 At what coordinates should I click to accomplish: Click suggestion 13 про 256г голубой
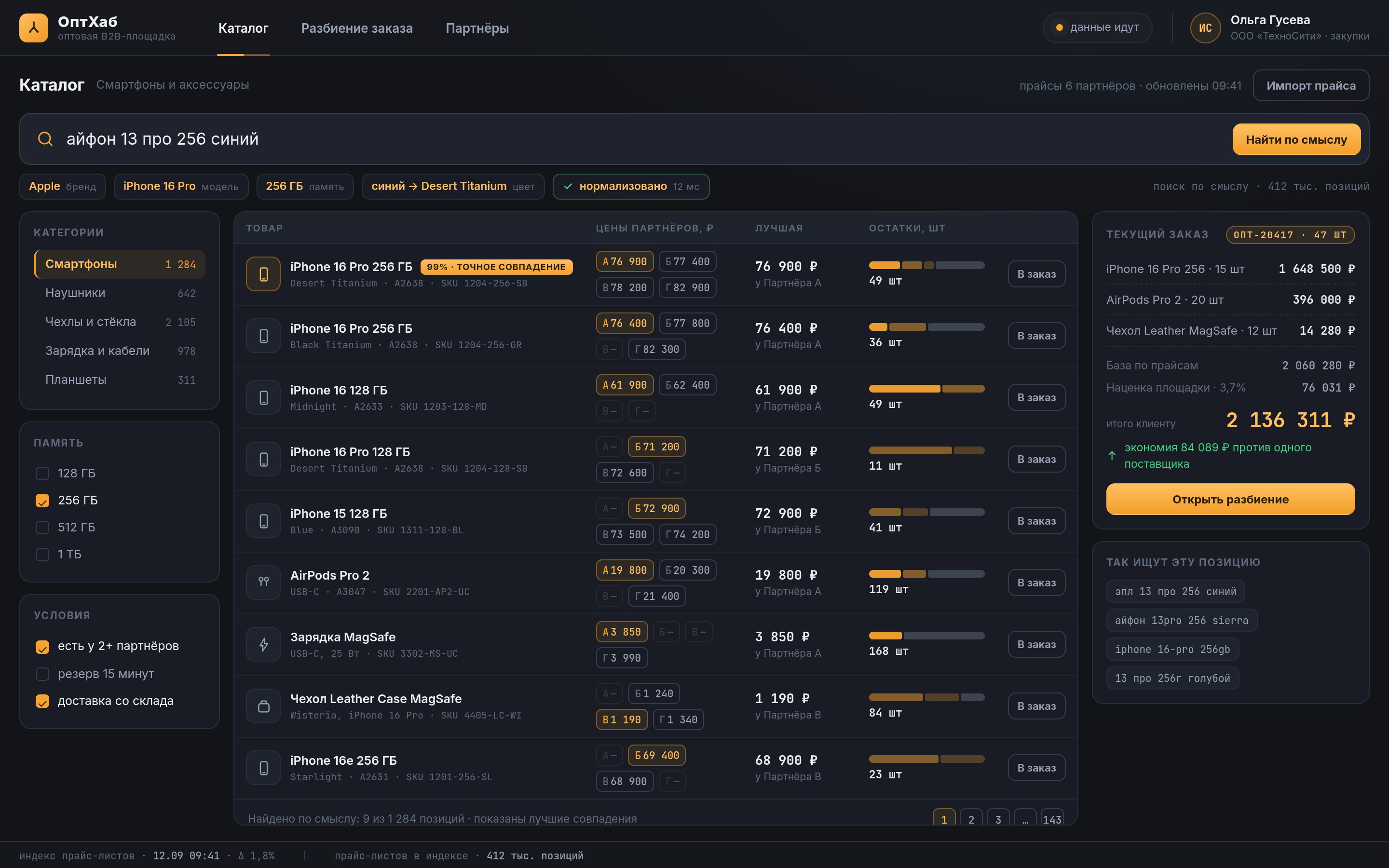(x=1172, y=678)
